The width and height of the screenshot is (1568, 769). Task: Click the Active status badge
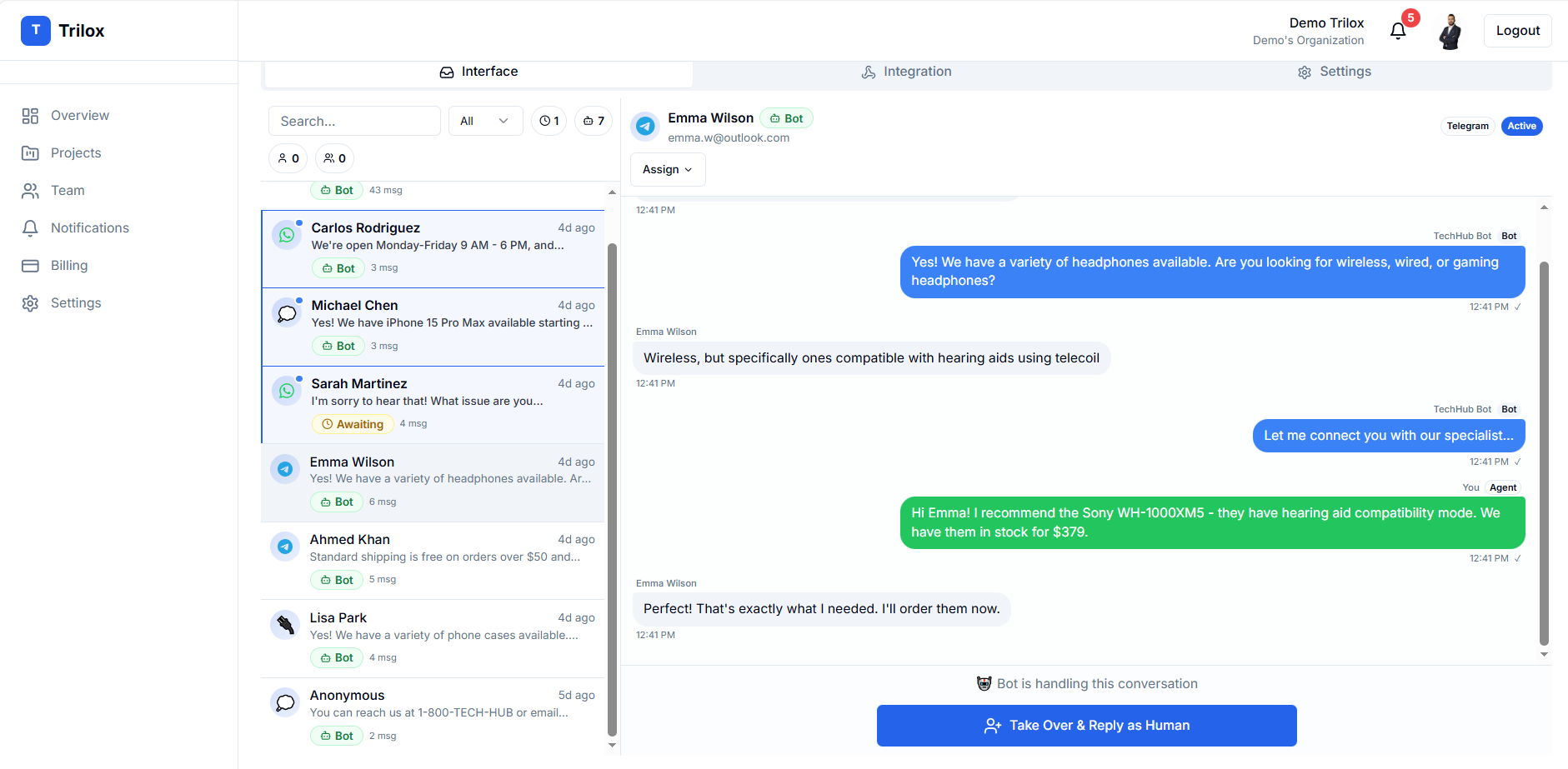[x=1521, y=126]
